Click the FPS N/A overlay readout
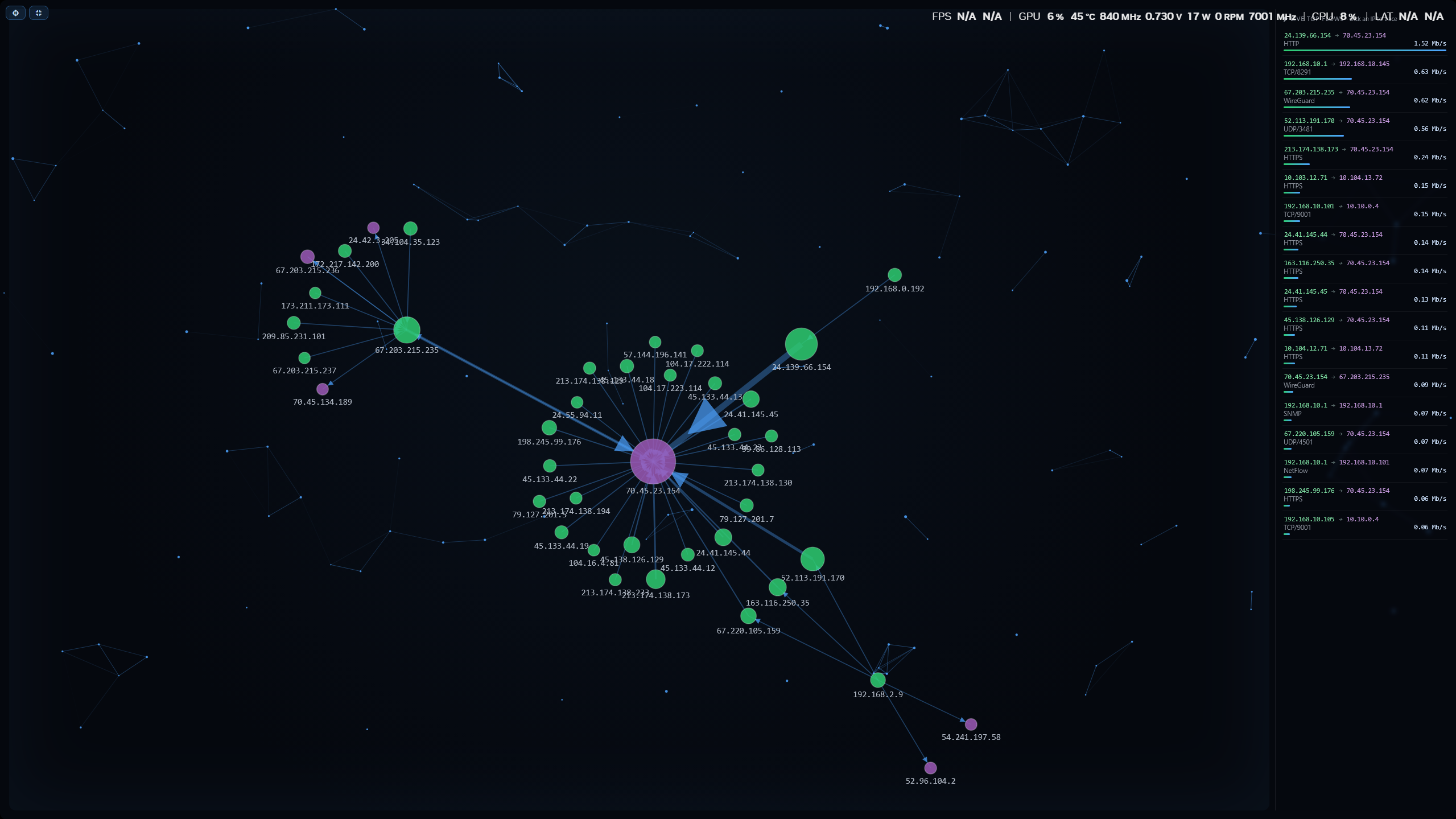This screenshot has height=819, width=1456. click(967, 17)
